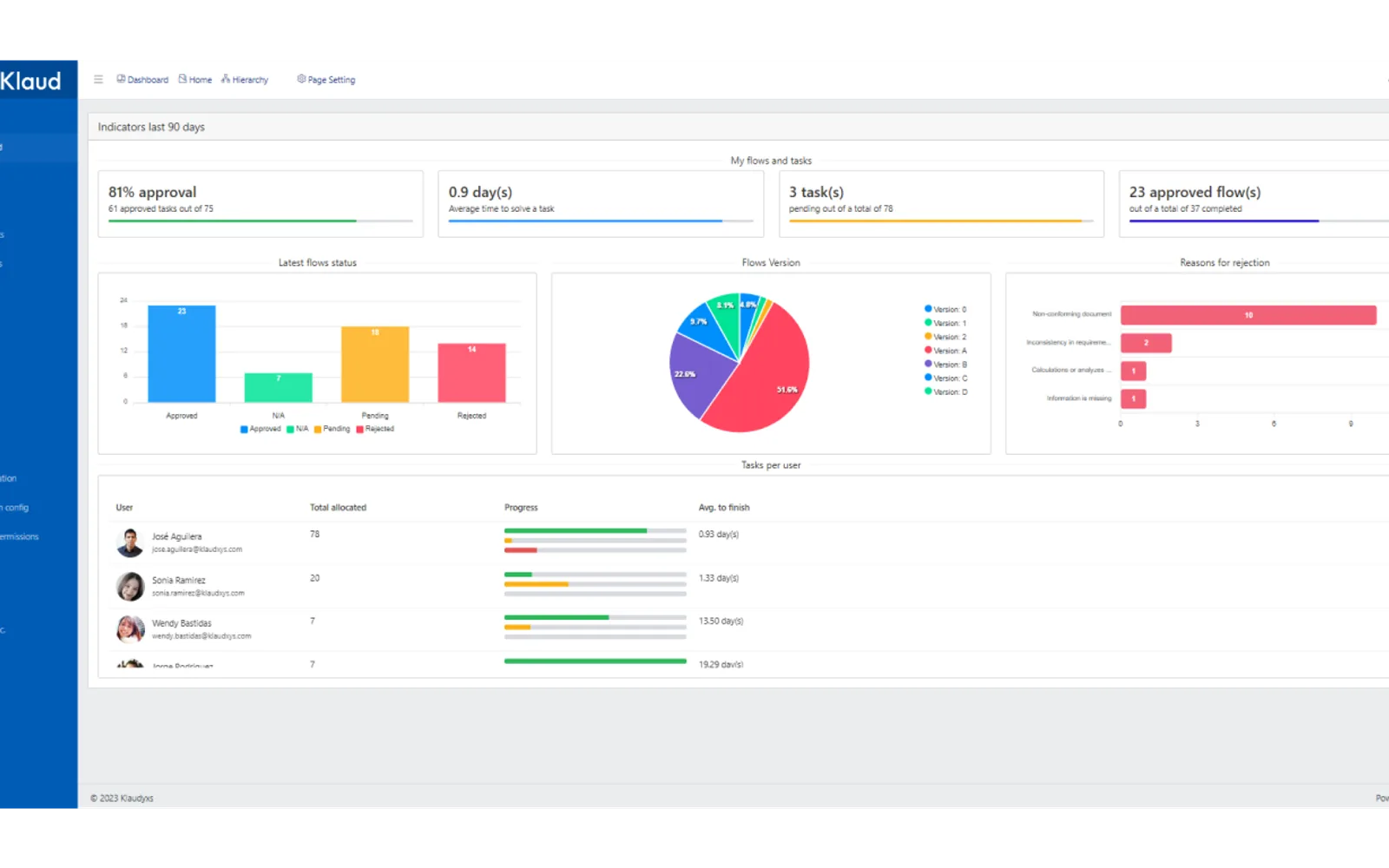
Task: Click the '© 2023 Klaudyxs' footer text
Action: point(122,799)
